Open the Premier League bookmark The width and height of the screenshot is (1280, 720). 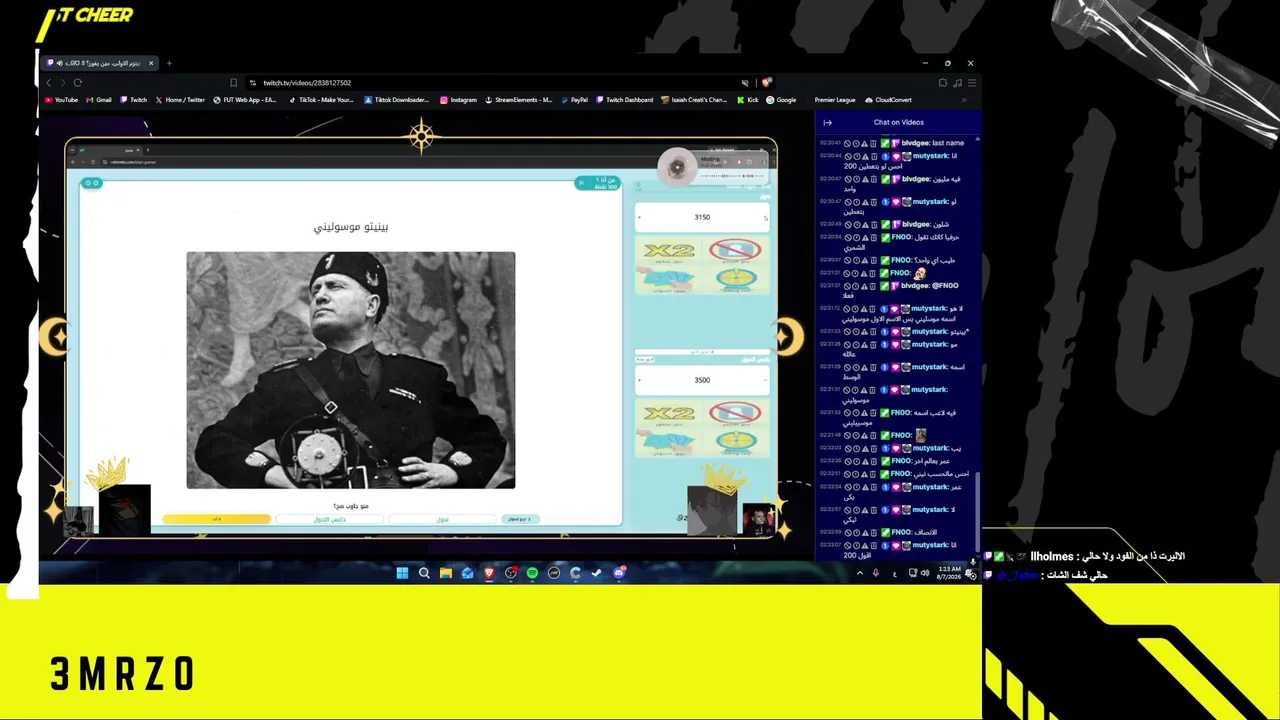(831, 100)
